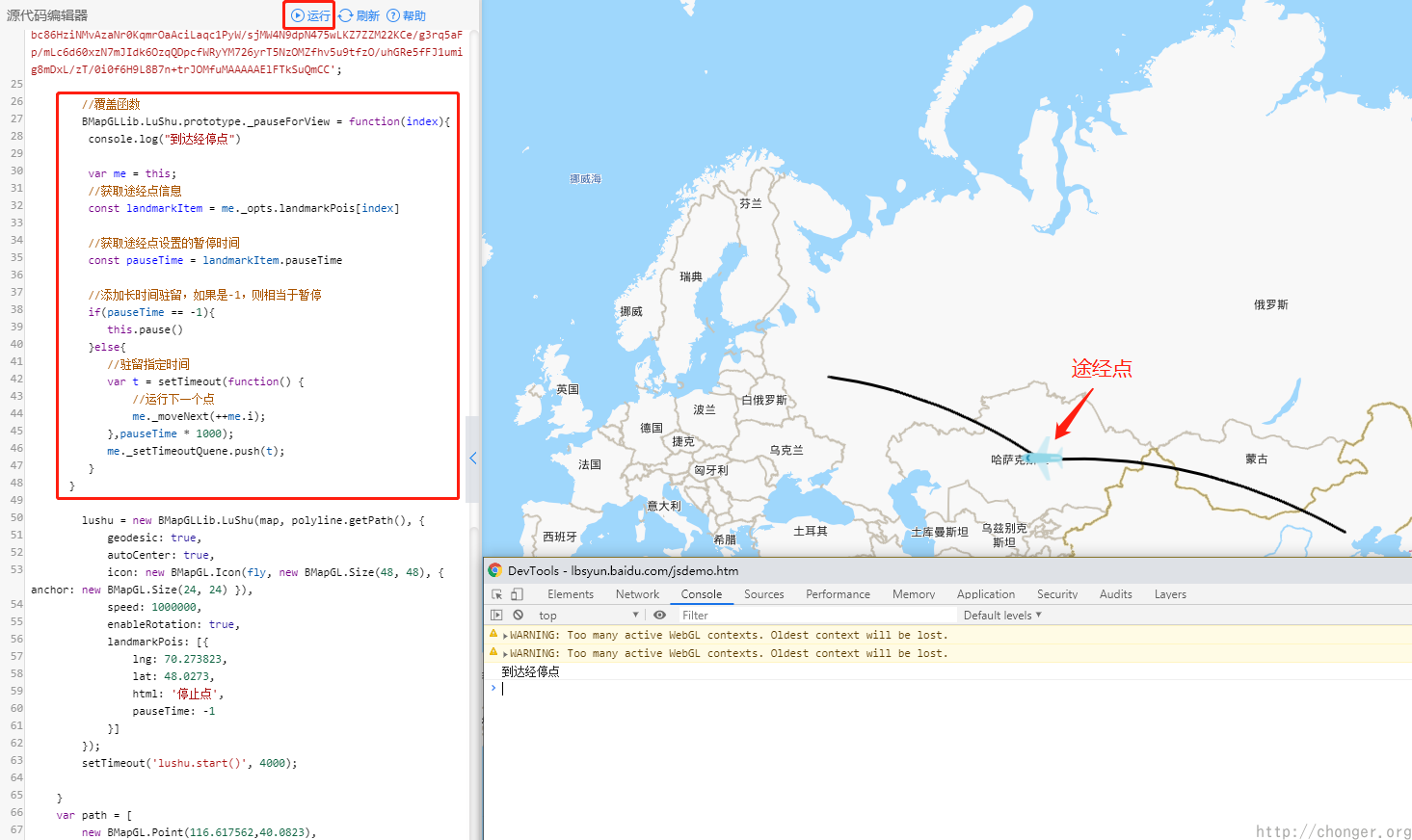Image resolution: width=1412 pixels, height=840 pixels.
Task: Toggle the device toolbar icon in DevTools
Action: tap(517, 594)
